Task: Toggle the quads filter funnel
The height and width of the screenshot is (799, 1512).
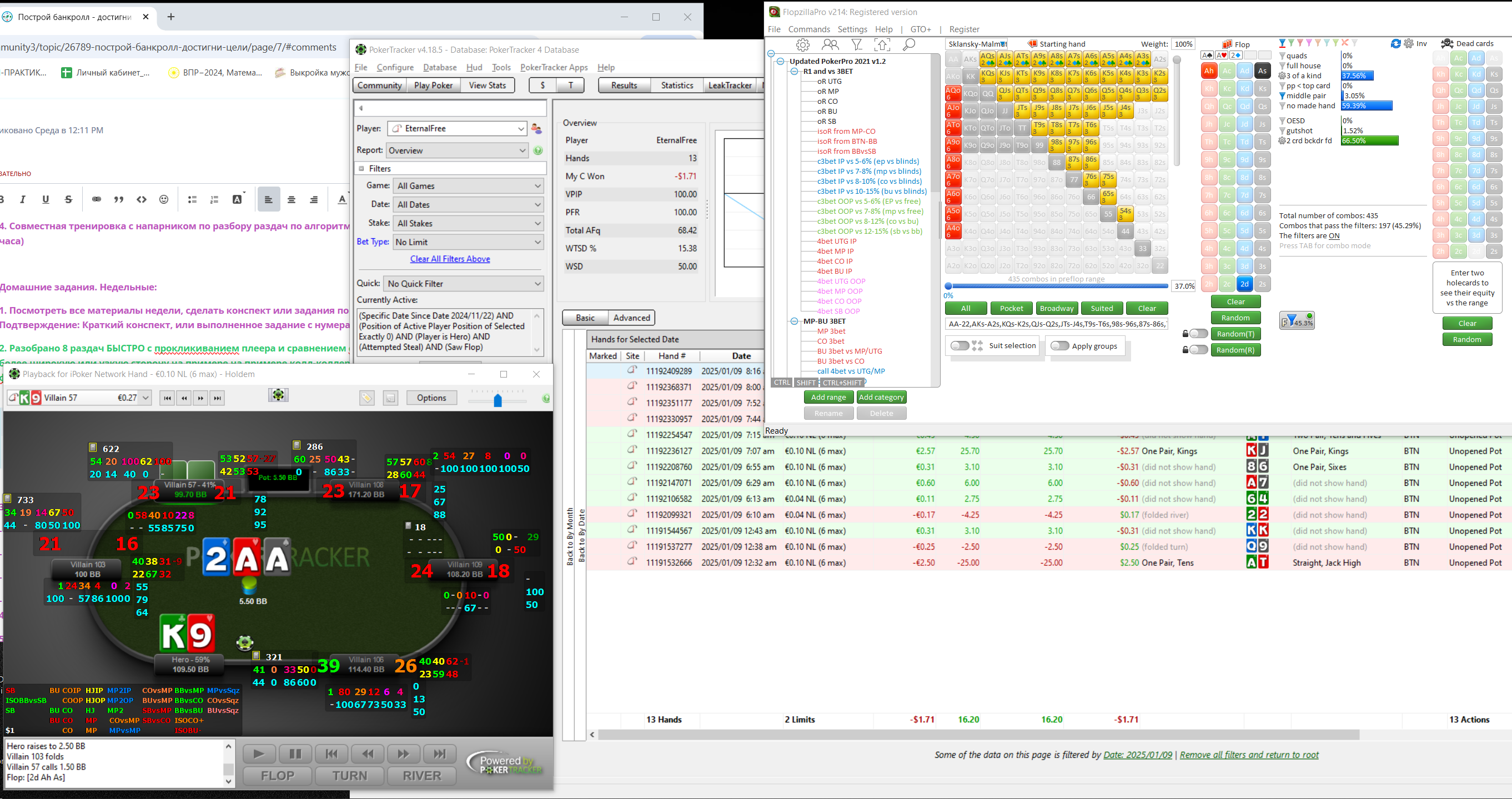Action: click(1283, 56)
